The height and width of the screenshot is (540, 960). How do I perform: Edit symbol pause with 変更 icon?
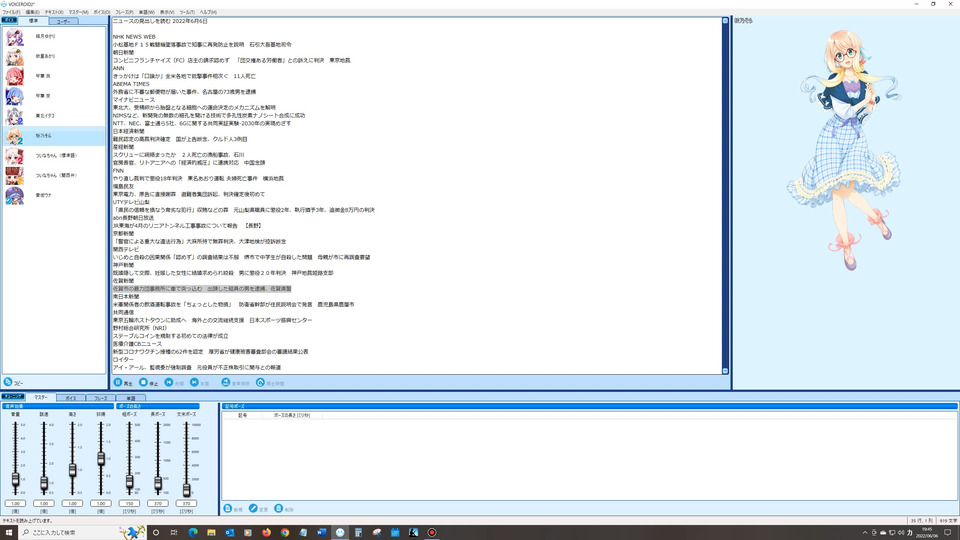pyautogui.click(x=253, y=508)
